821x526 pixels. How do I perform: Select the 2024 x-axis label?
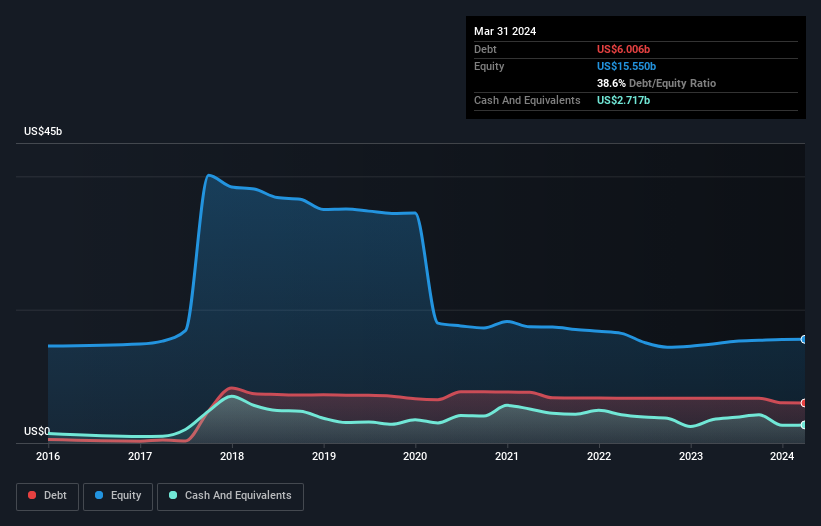click(x=782, y=456)
